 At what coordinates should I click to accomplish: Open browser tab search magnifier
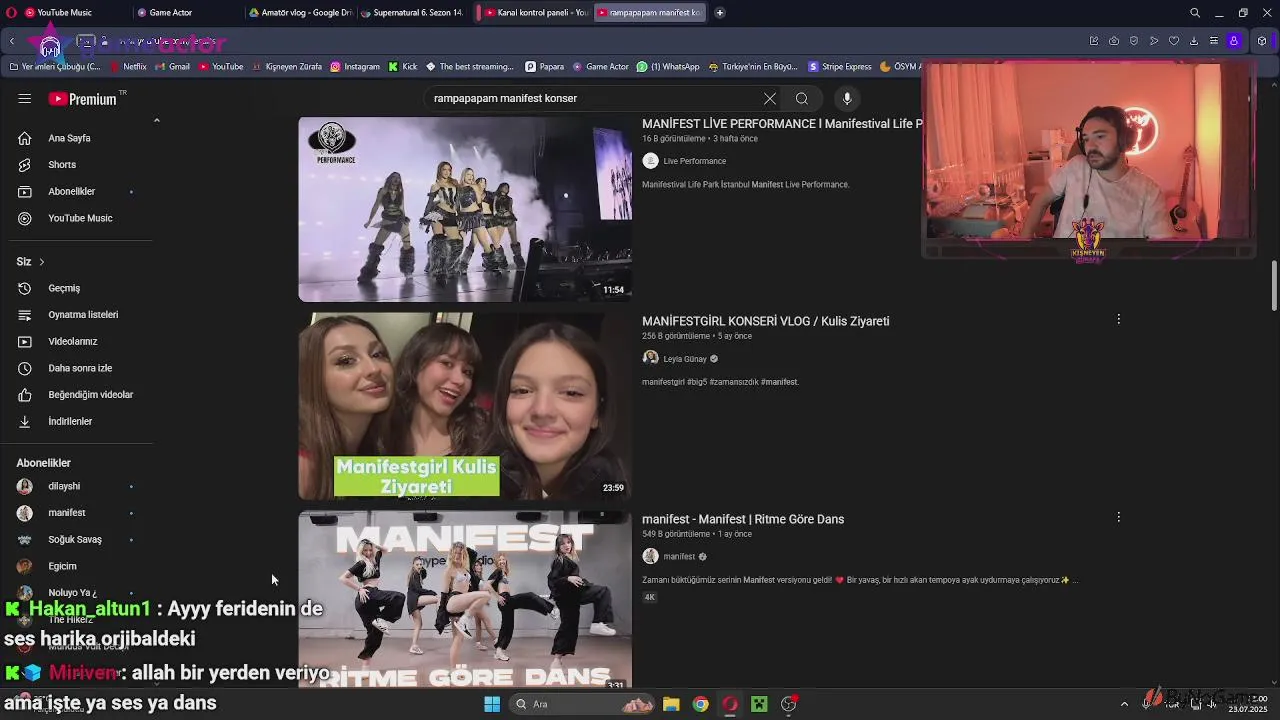1194,13
